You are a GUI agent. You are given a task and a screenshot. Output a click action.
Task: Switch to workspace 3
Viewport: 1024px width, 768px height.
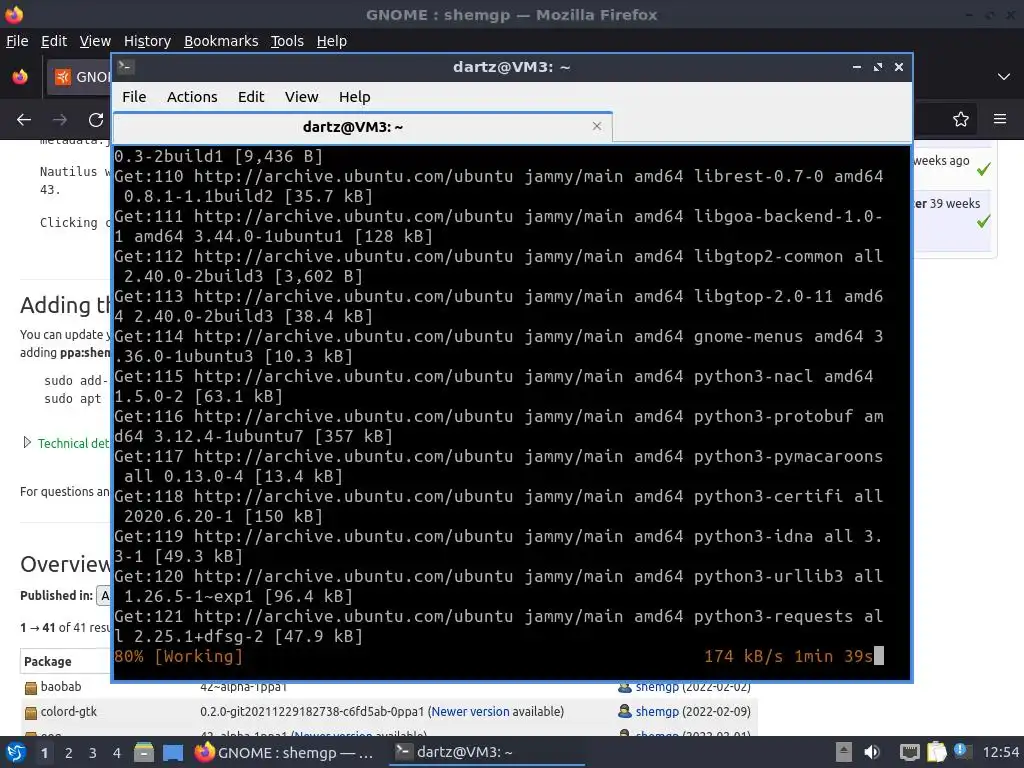(x=93, y=753)
